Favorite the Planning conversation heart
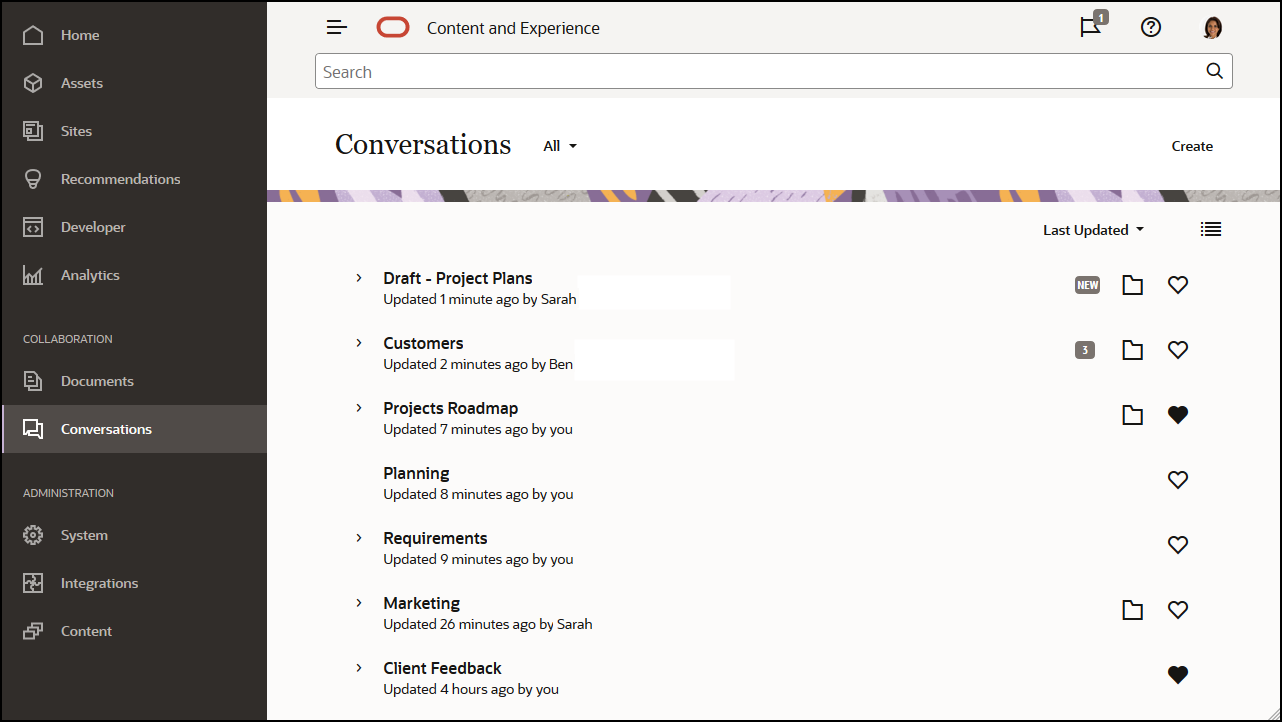Screen dimensions: 1282x722 point(1178,480)
